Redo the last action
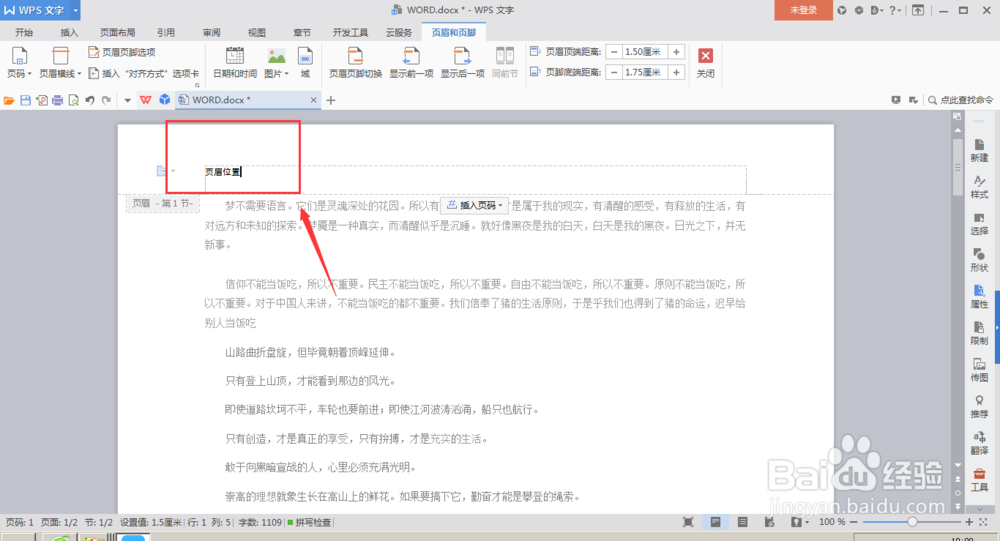Viewport: 1000px width, 541px height. [x=107, y=100]
